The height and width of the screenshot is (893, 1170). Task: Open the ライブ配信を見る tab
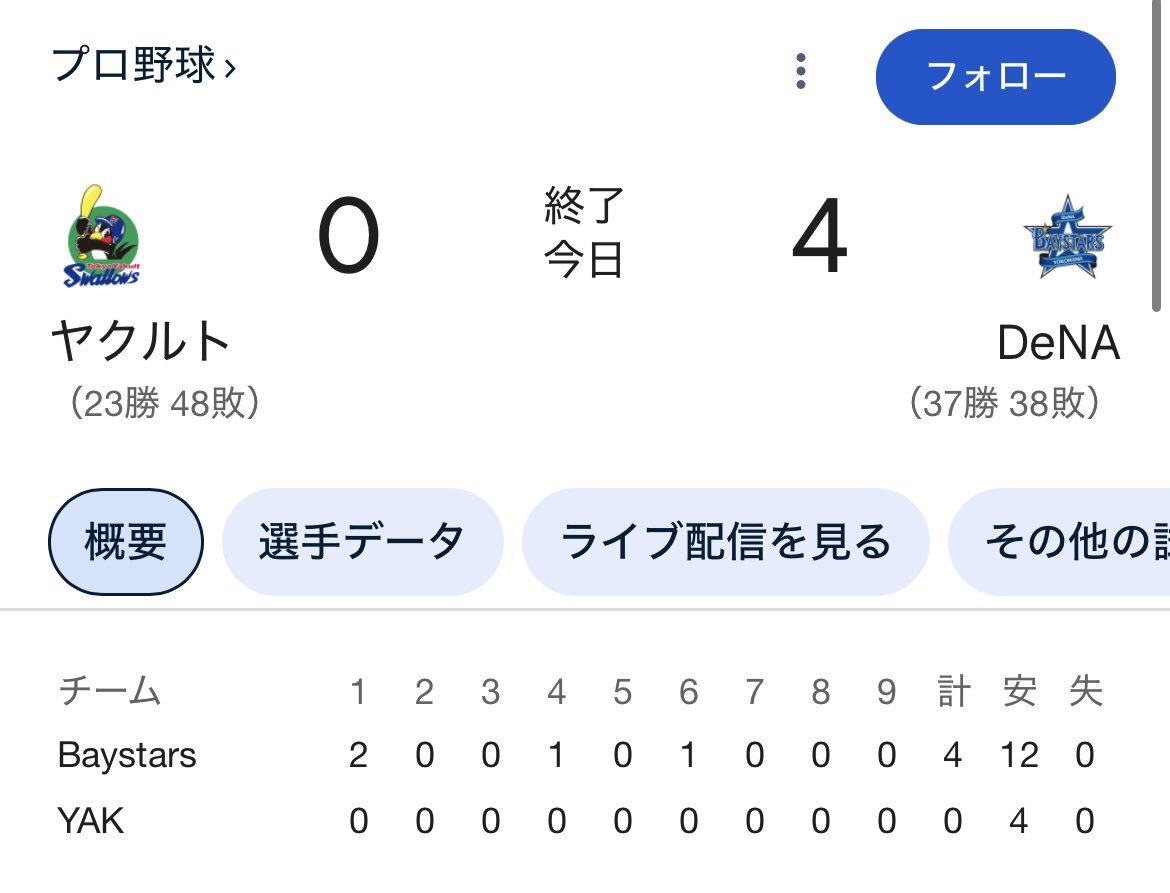click(725, 542)
